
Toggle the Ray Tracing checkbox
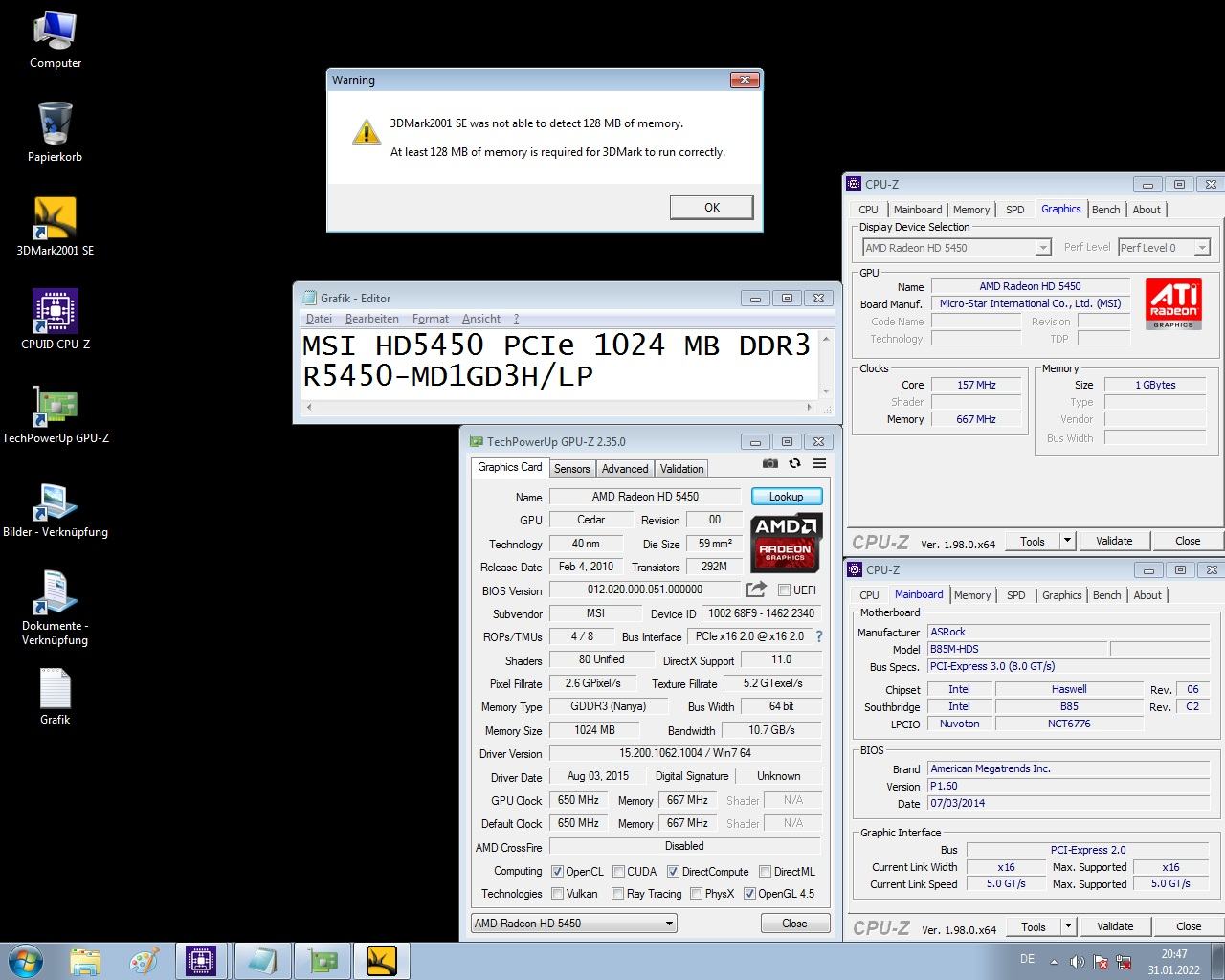tap(618, 894)
